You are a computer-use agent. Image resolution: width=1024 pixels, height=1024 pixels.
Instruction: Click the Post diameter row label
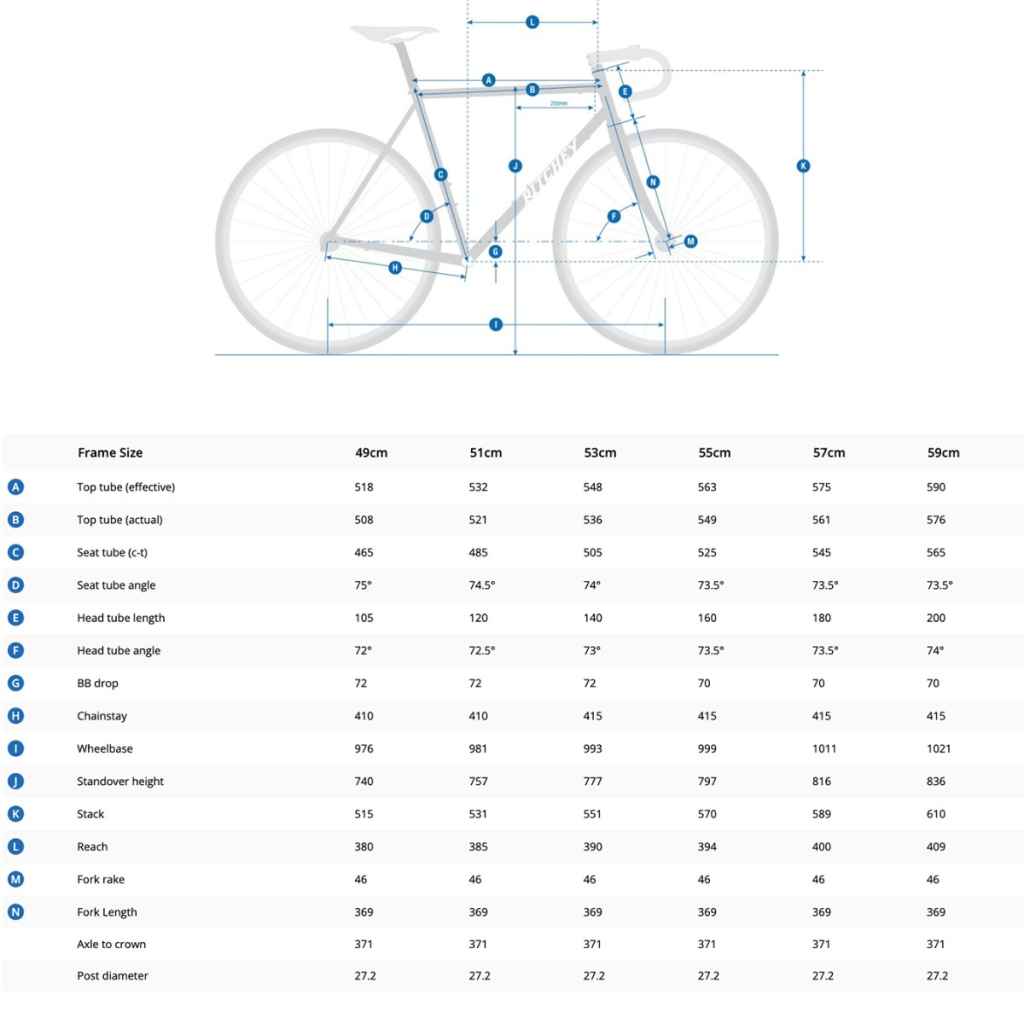(x=112, y=976)
